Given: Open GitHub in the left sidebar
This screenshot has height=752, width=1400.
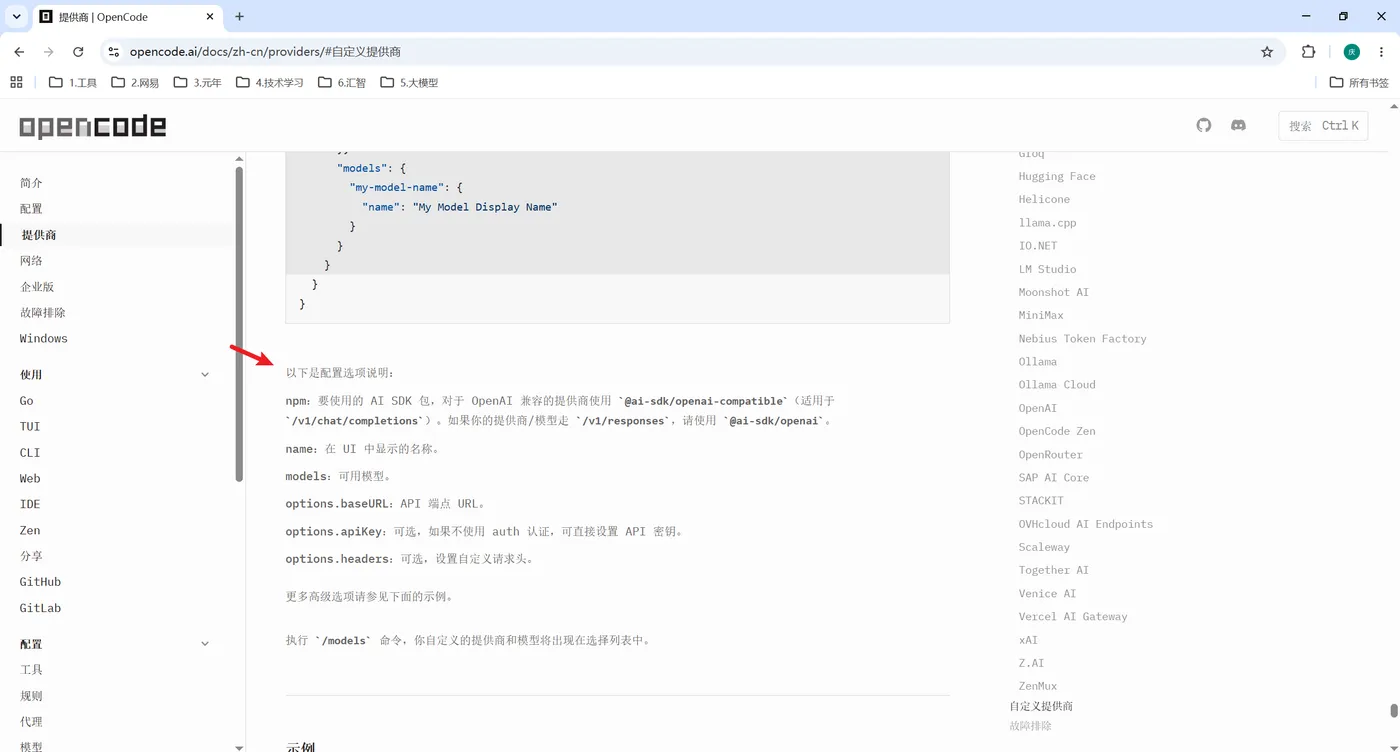Looking at the screenshot, I should point(40,582).
